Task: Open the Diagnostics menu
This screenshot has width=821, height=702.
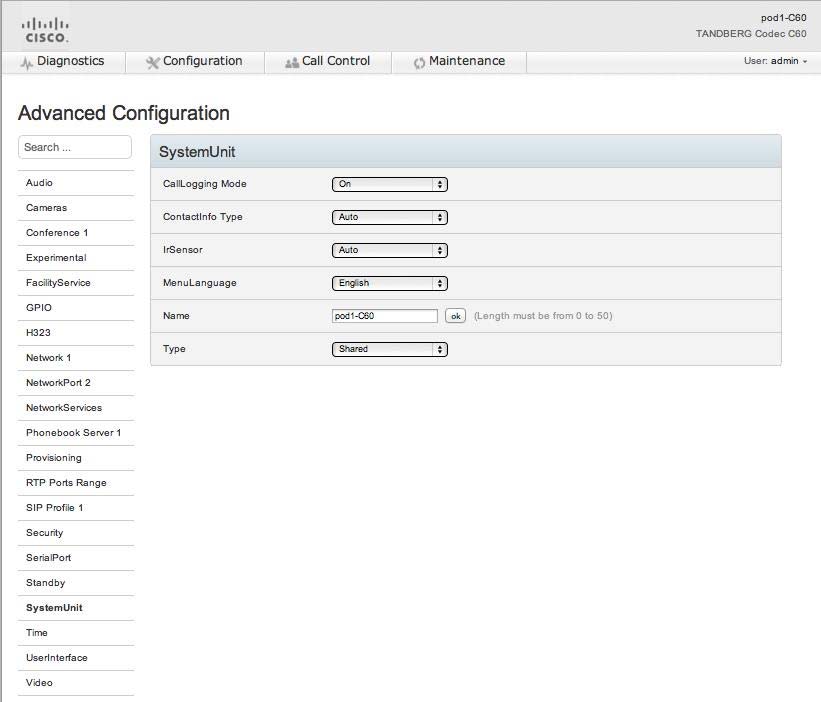Action: tap(63, 61)
